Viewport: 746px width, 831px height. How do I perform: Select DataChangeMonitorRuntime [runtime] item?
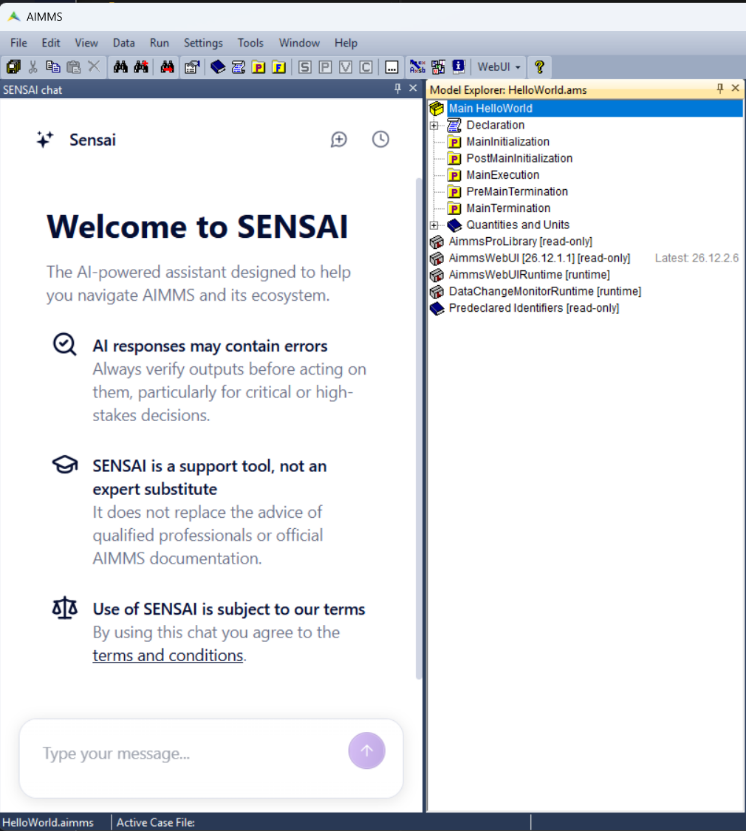click(x=545, y=291)
